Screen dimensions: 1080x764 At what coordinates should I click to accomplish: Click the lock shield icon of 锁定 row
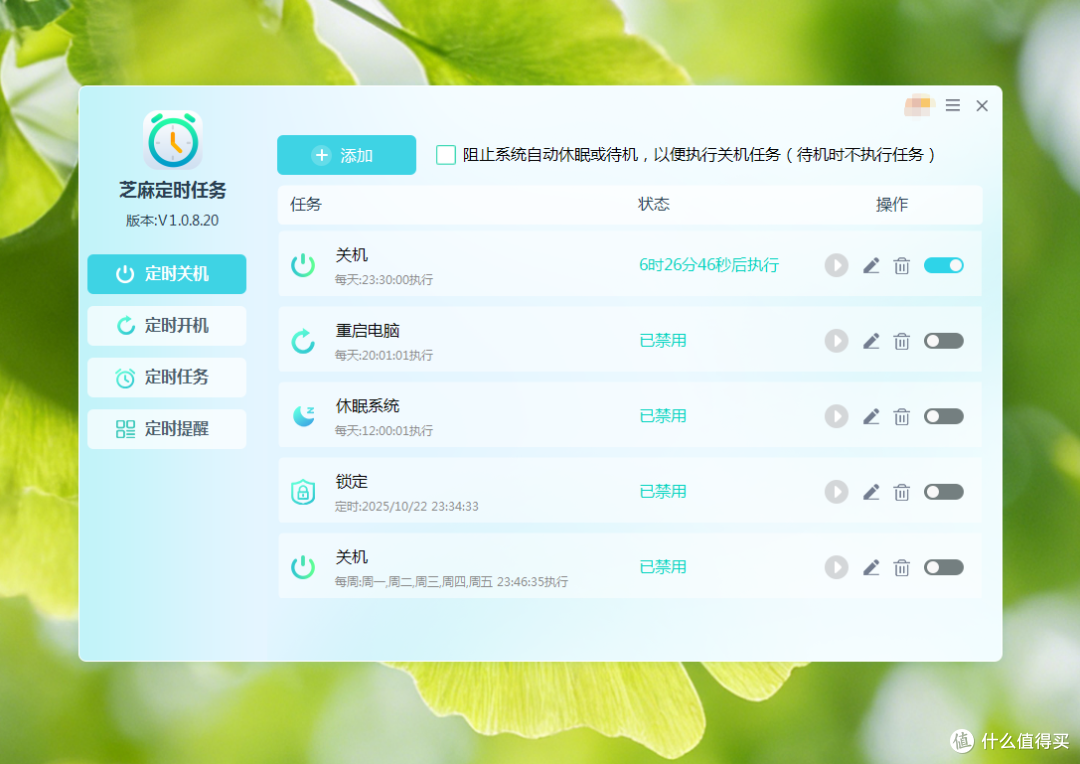[303, 491]
